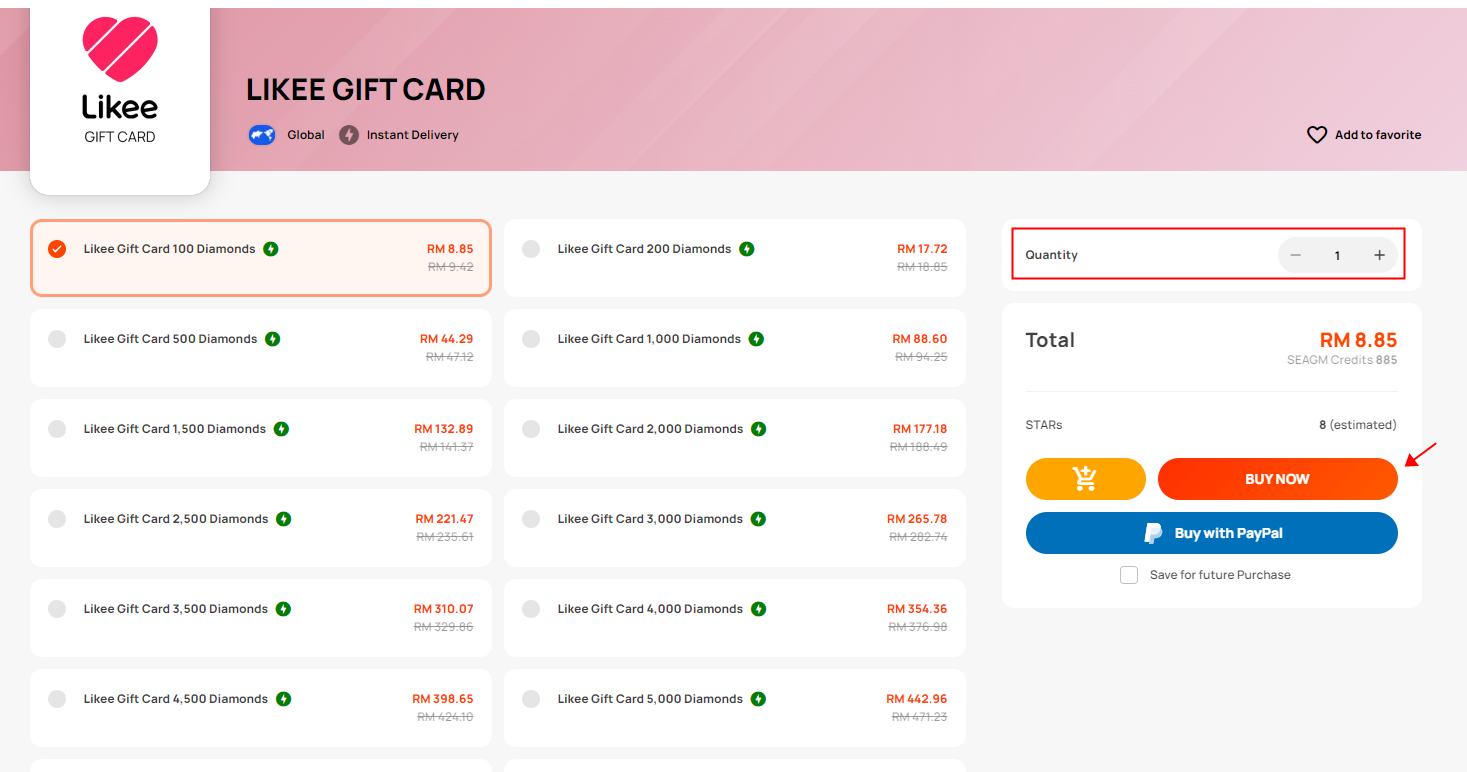Select Likee Gift Card 1,000 Diamonds radio

[531, 339]
